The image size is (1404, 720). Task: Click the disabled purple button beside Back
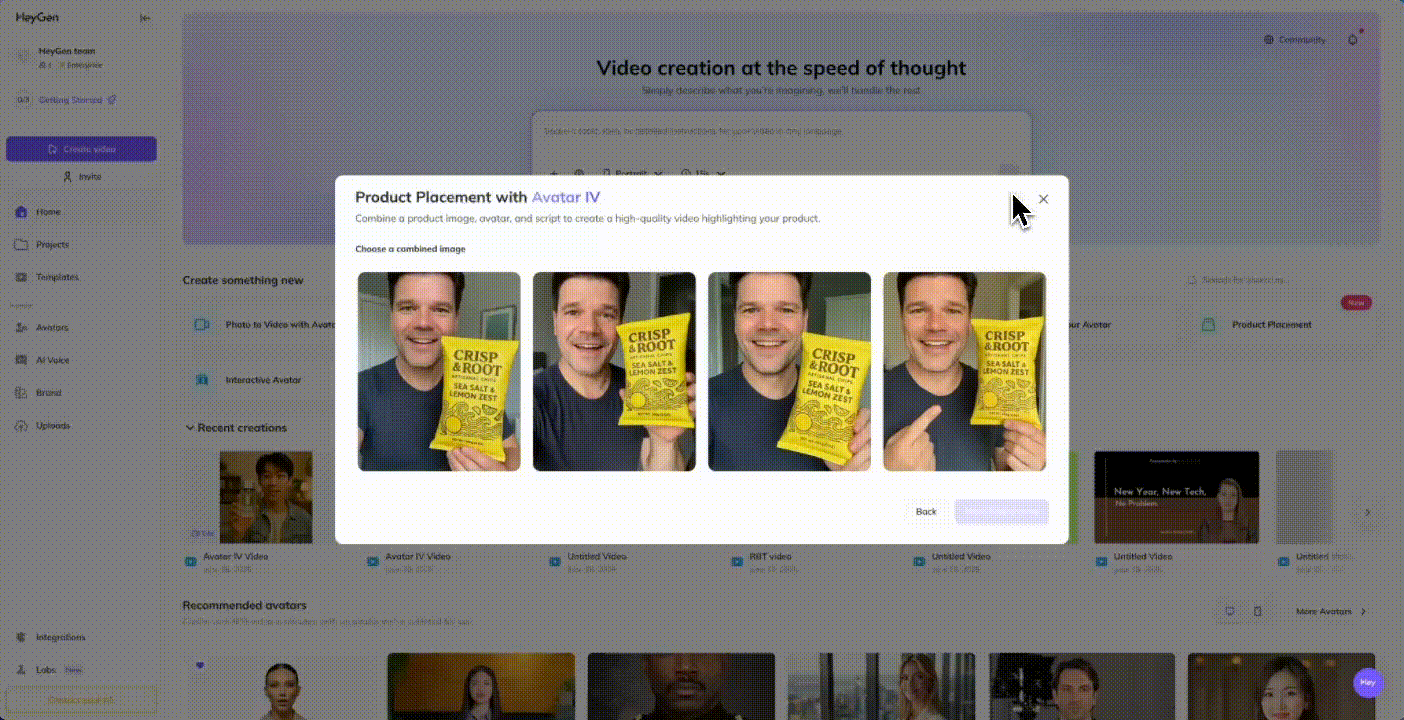(x=1001, y=511)
